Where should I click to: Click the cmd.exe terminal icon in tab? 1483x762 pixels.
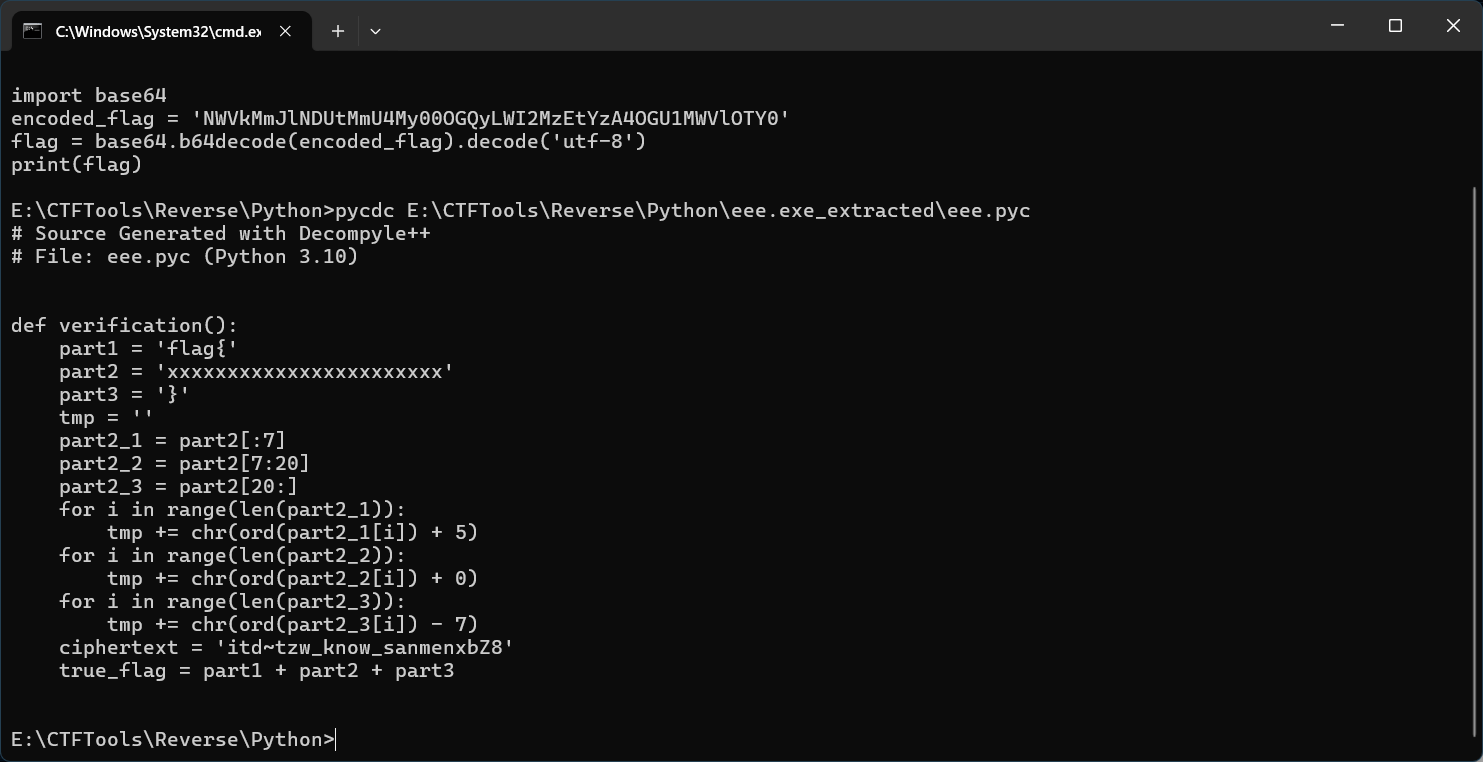32,31
